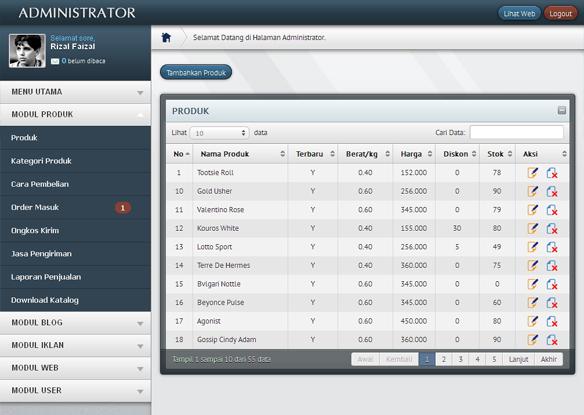The image size is (584, 415).
Task: Open Jasa Pengiriman menu item
Action: [x=75, y=254]
